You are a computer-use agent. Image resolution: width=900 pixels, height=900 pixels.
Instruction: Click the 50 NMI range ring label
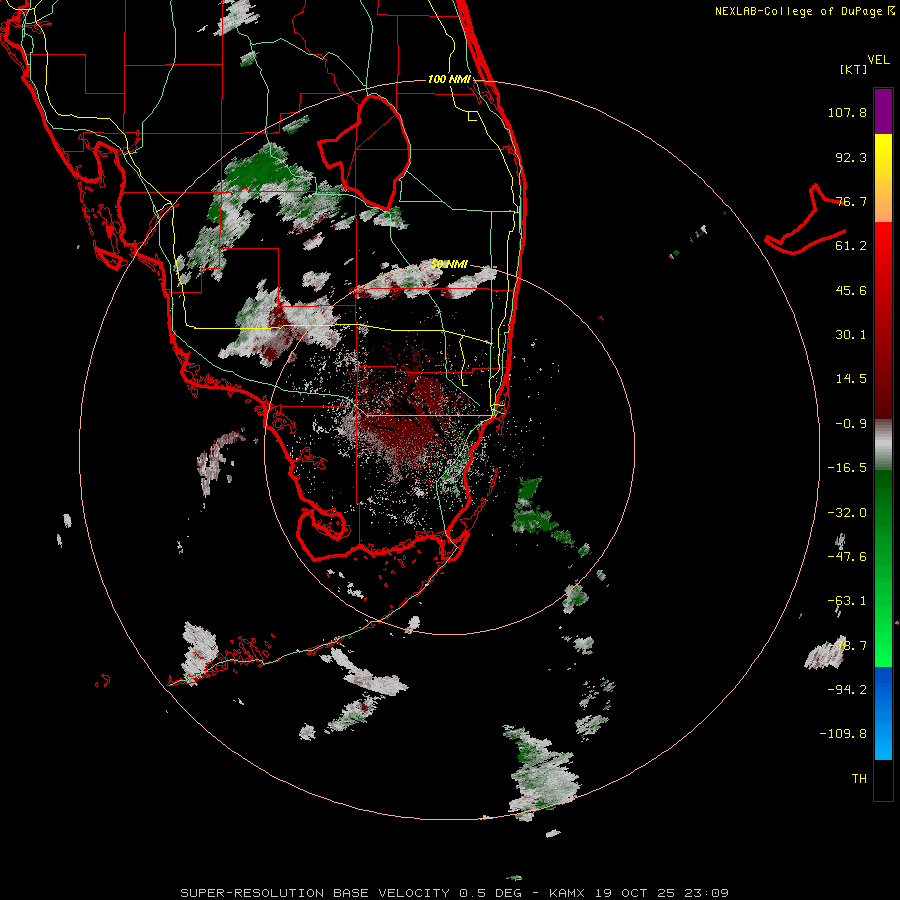pyautogui.click(x=449, y=264)
